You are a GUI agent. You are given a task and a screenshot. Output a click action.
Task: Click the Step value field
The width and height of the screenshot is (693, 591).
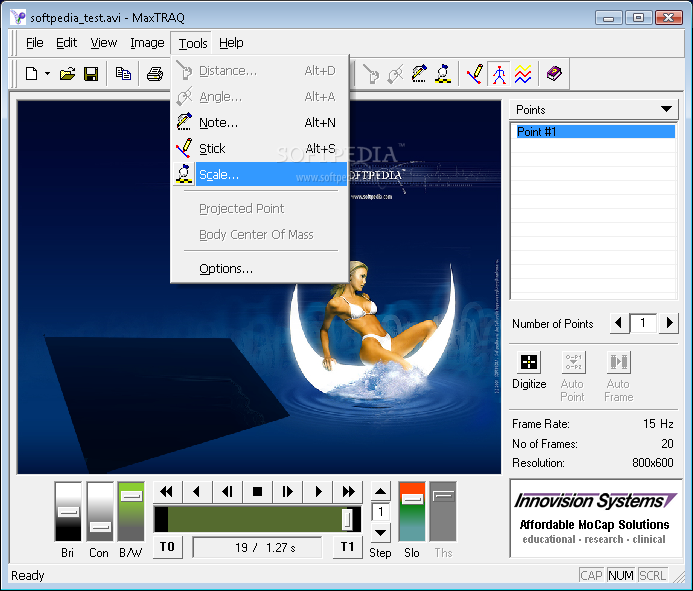tap(381, 512)
